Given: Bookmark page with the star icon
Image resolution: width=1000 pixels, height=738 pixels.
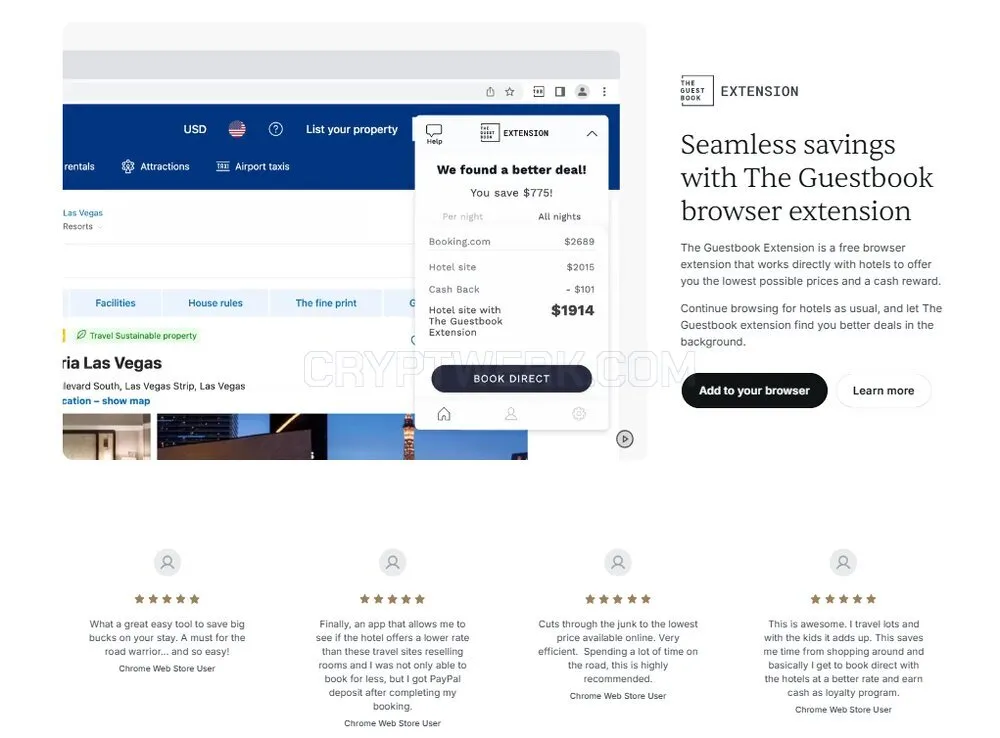Looking at the screenshot, I should point(510,92).
